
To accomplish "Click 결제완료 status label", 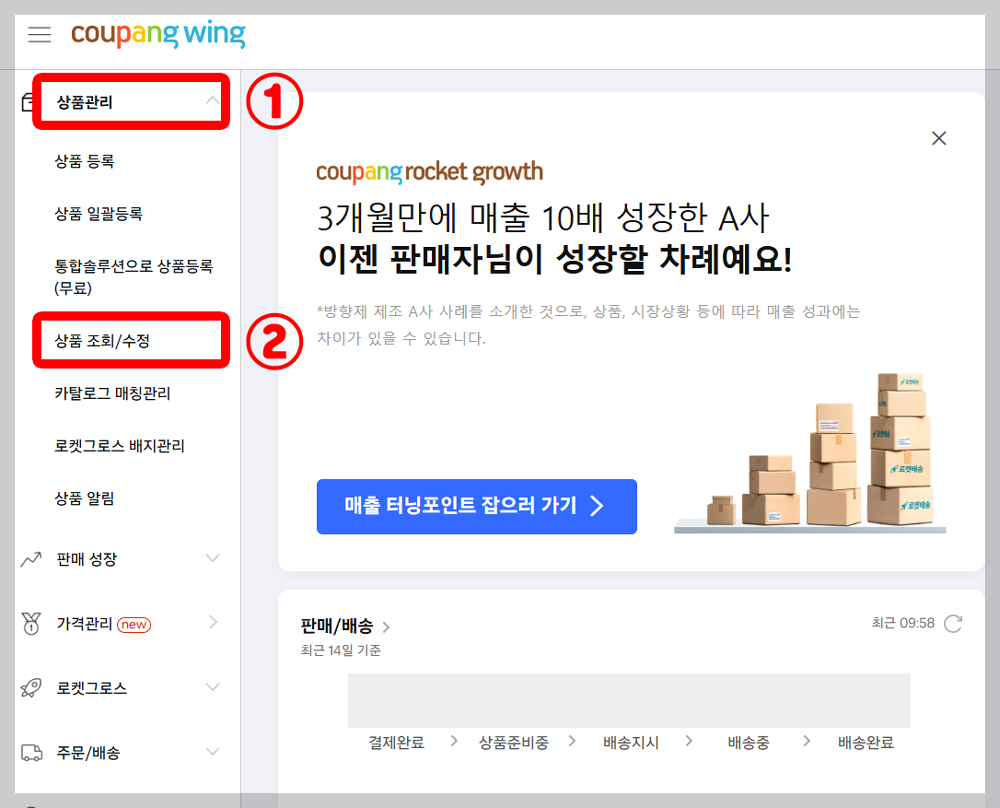I will [x=396, y=742].
